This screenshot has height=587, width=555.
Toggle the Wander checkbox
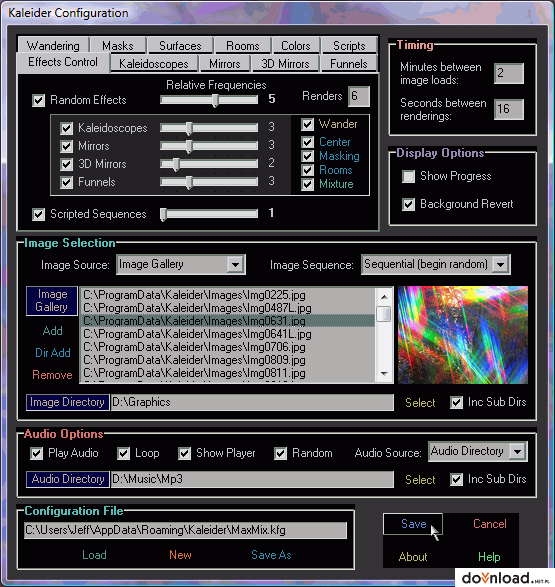pos(307,124)
